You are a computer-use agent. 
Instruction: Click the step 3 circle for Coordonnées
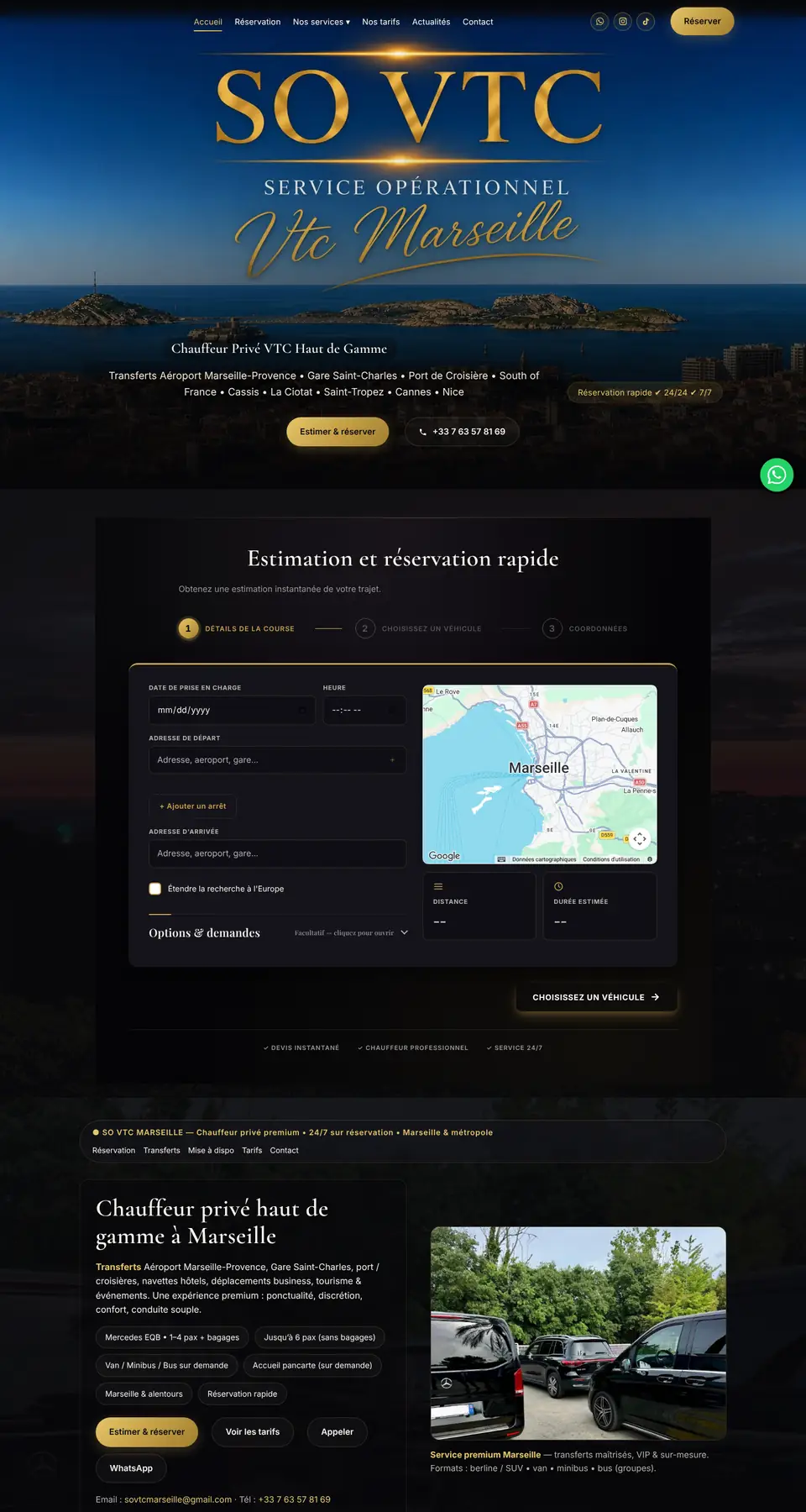(x=552, y=628)
